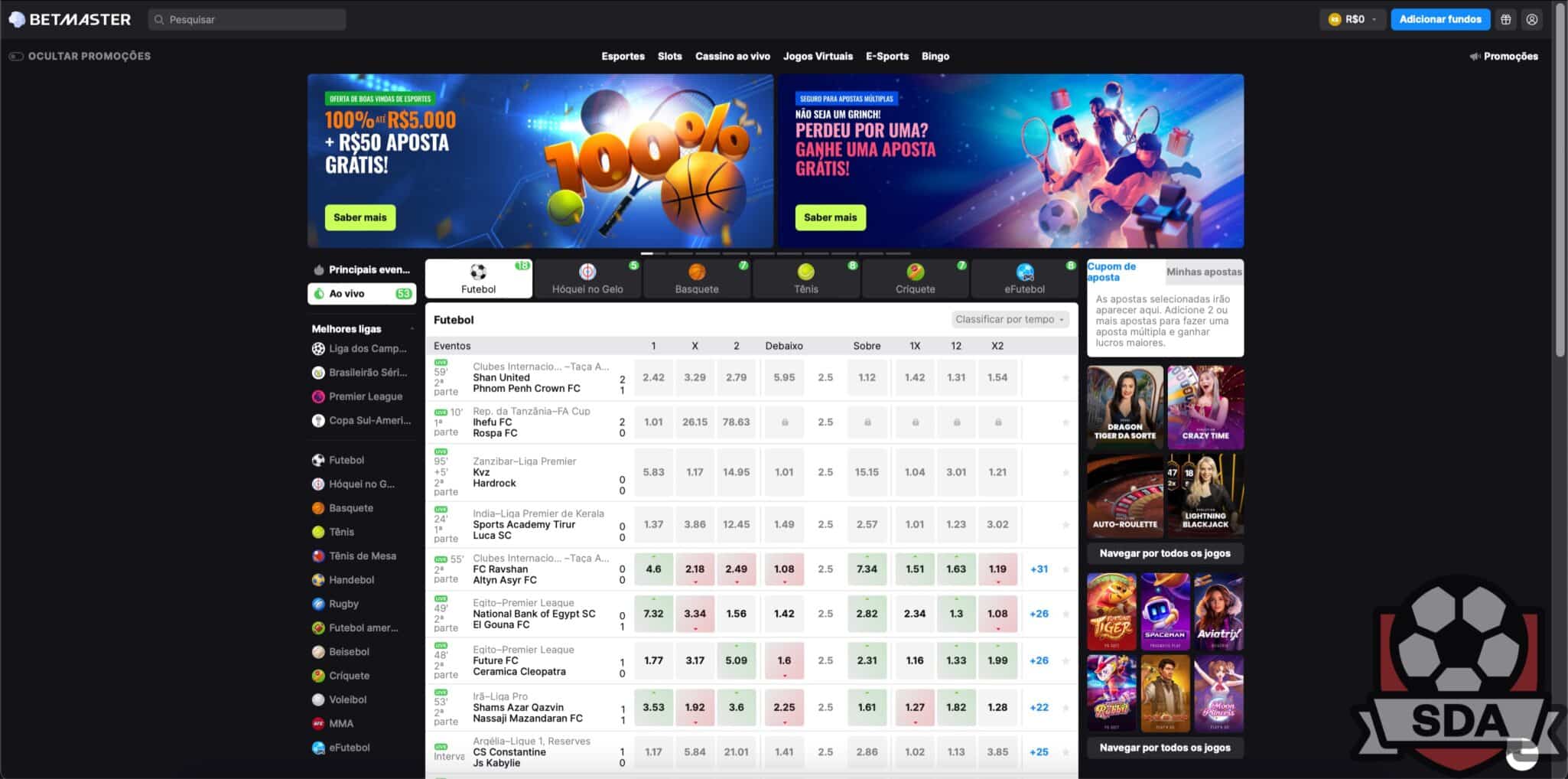Expand +25 markets for CS Constantine
The height and width of the screenshot is (779, 1568).
click(1039, 752)
